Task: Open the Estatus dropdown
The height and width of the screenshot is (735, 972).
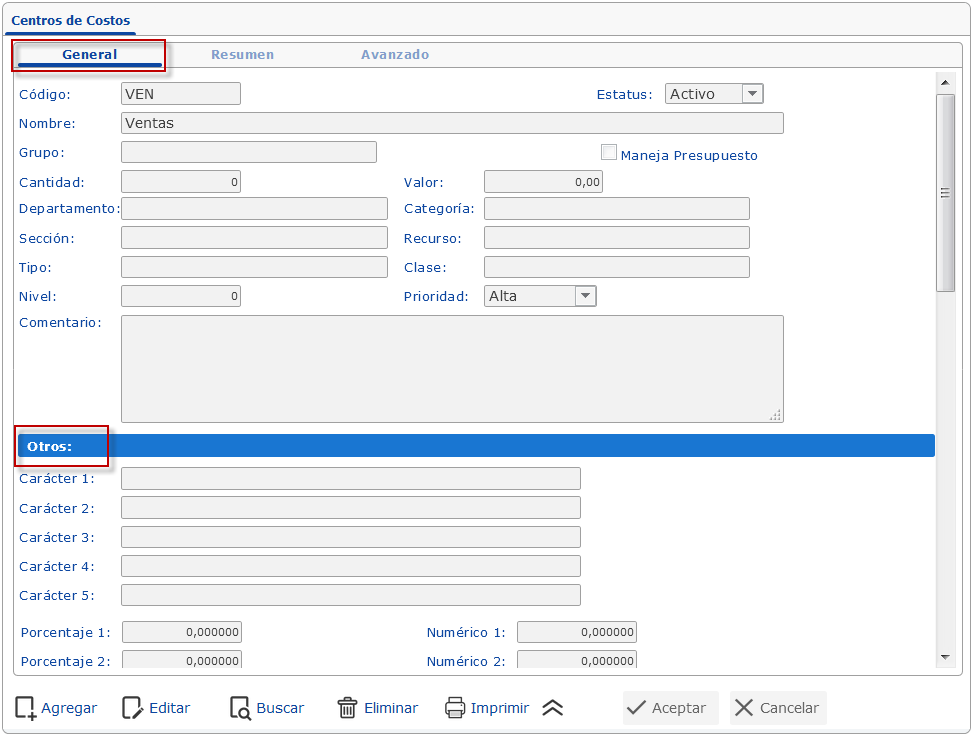Action: pyautogui.click(x=753, y=94)
